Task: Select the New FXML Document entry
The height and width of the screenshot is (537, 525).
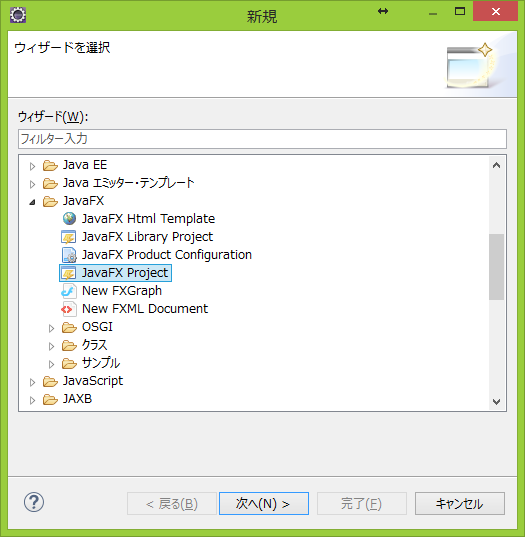Action: point(145,309)
